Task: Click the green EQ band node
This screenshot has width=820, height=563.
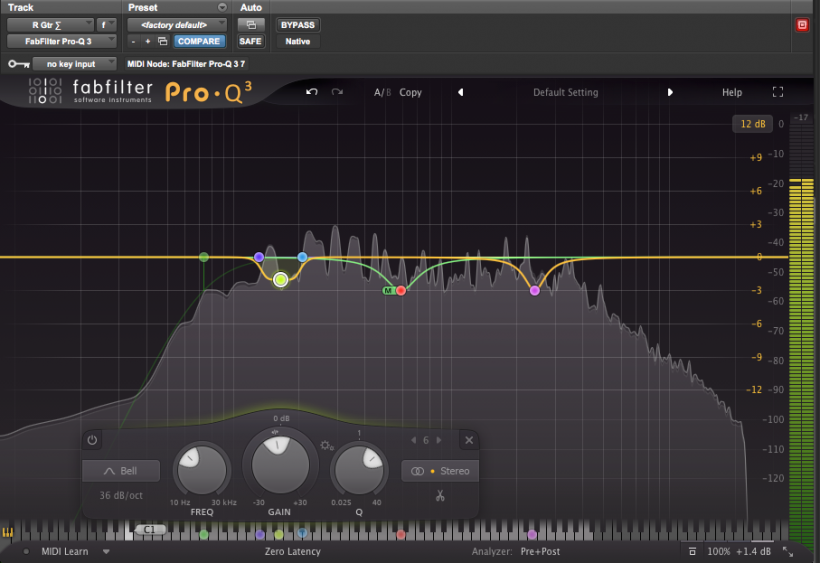Action: (204, 257)
